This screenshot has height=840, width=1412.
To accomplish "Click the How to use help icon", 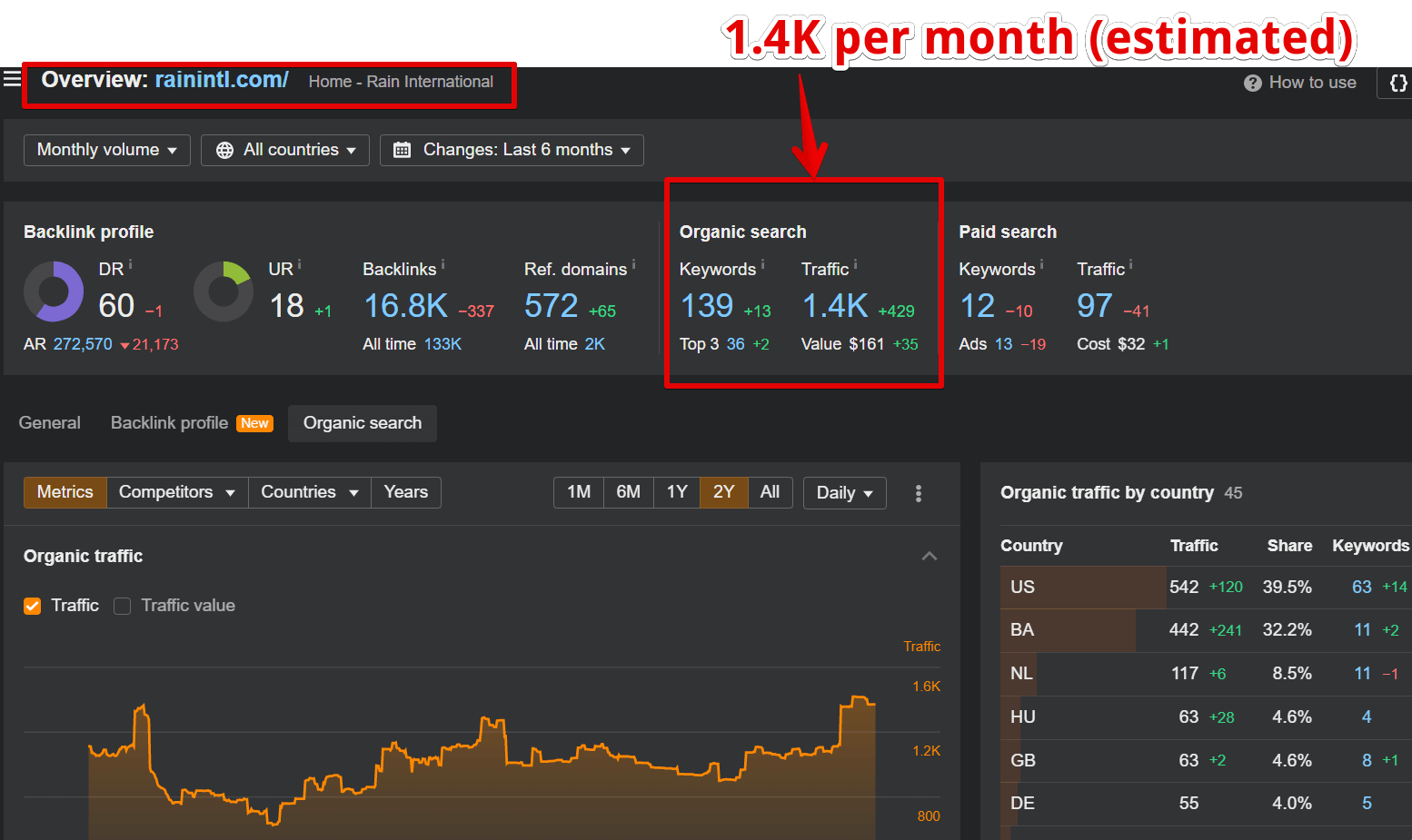I will coord(1252,83).
